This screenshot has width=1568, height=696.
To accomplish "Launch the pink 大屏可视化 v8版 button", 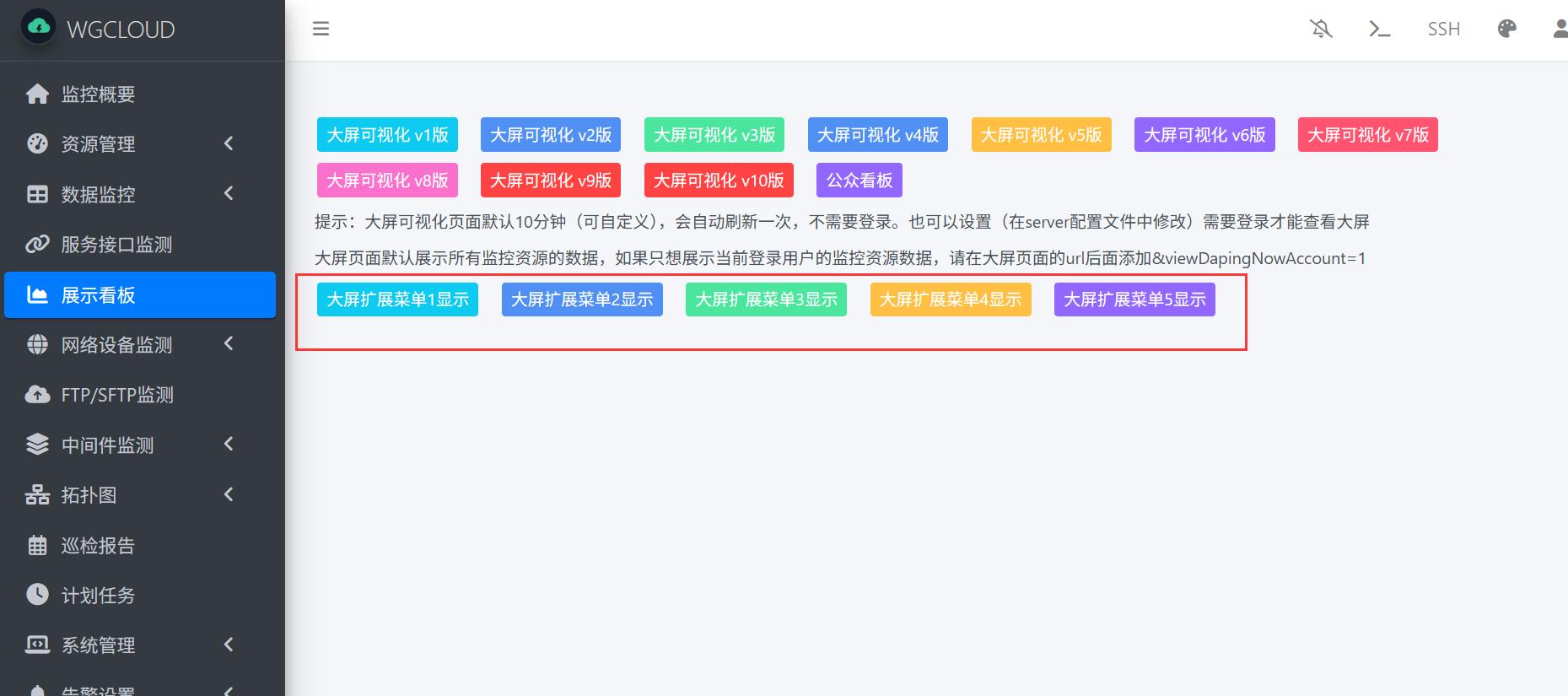I will 387,181.
